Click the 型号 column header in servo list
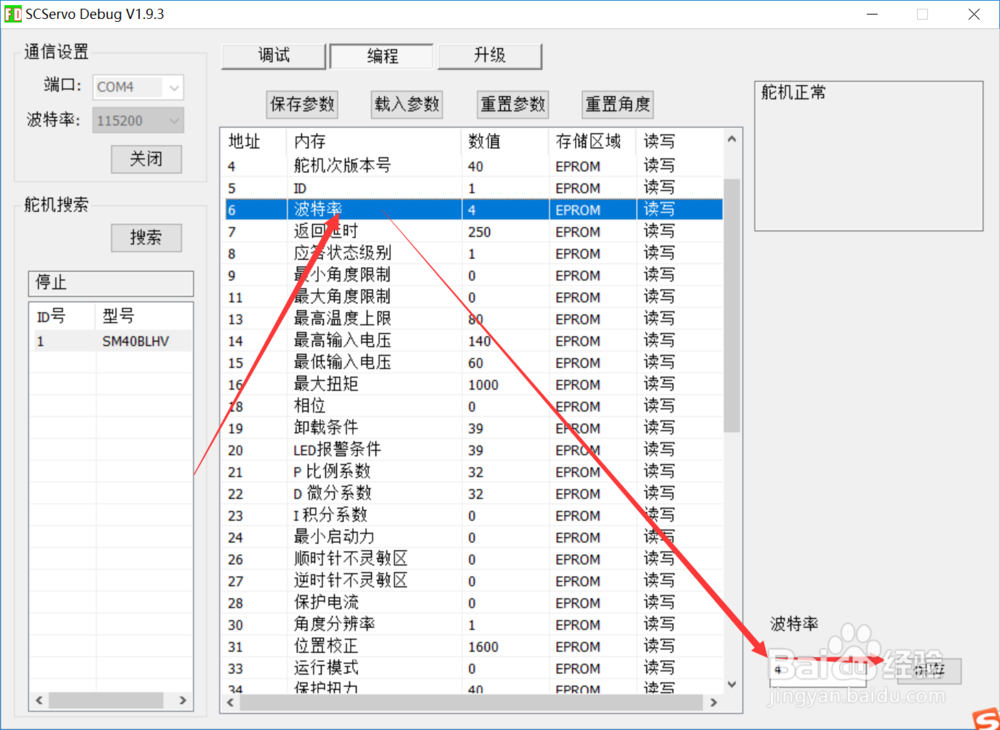This screenshot has width=1000, height=730. coord(144,316)
